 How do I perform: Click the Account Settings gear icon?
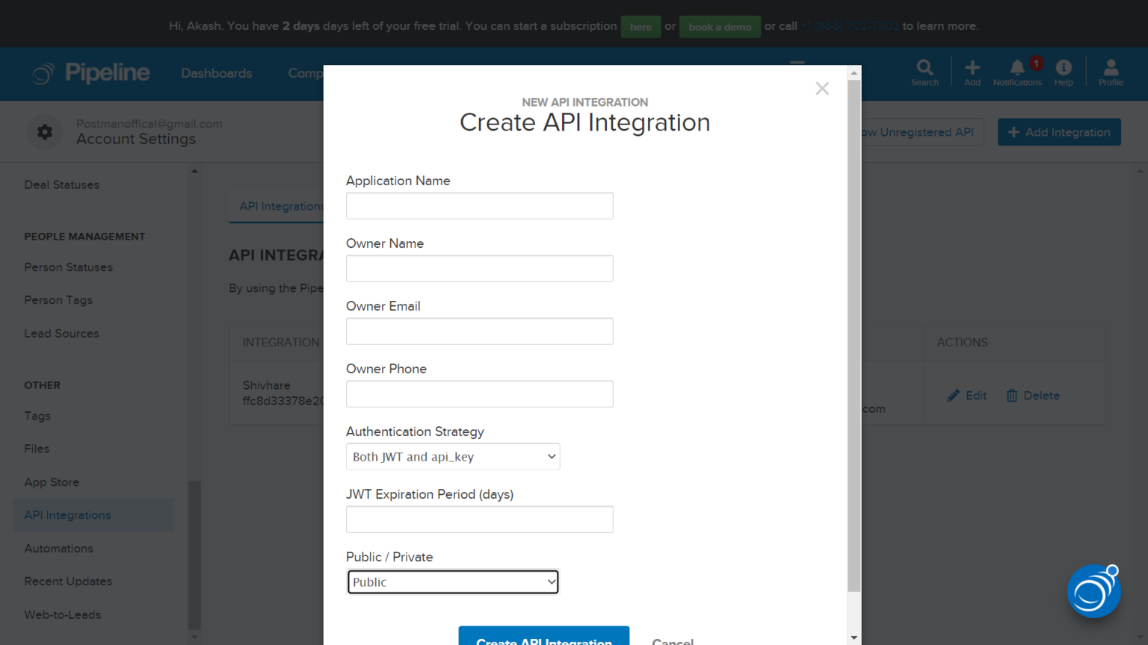(x=44, y=132)
